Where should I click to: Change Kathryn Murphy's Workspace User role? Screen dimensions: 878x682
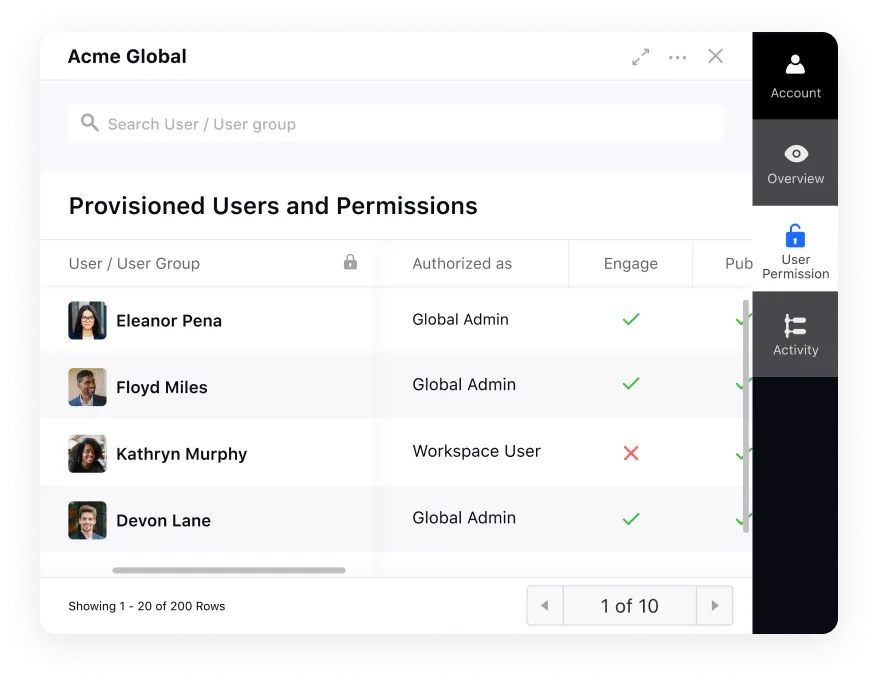[476, 451]
